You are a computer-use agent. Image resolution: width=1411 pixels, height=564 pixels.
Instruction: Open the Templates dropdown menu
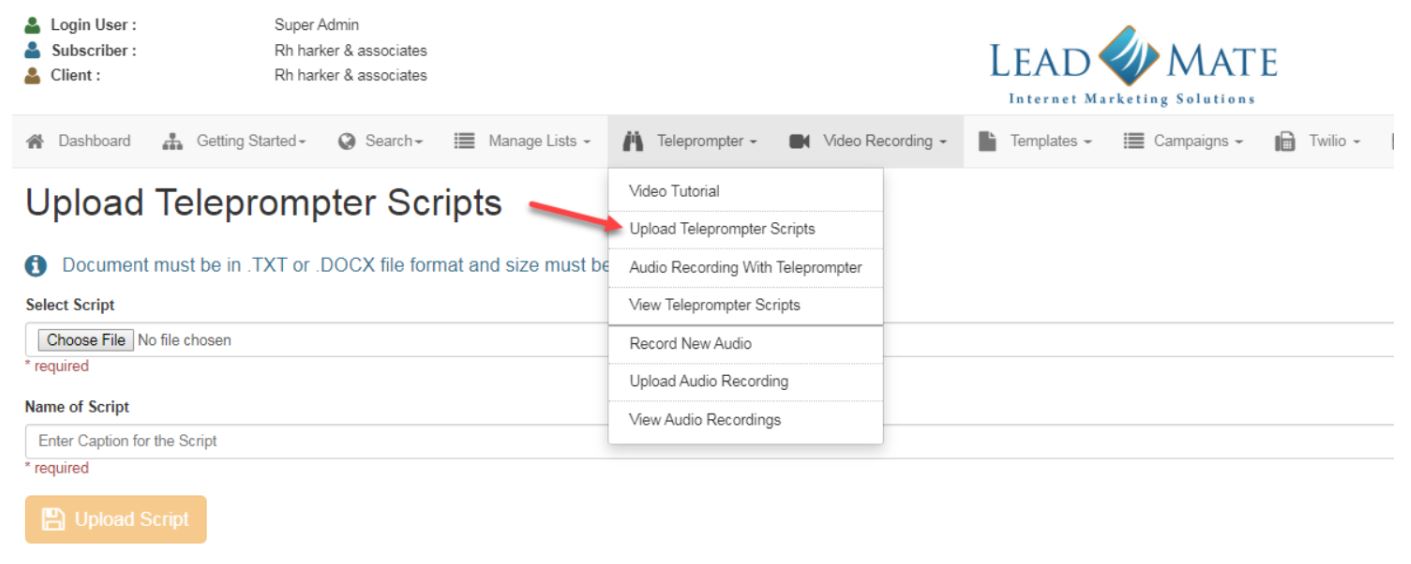(1052, 142)
